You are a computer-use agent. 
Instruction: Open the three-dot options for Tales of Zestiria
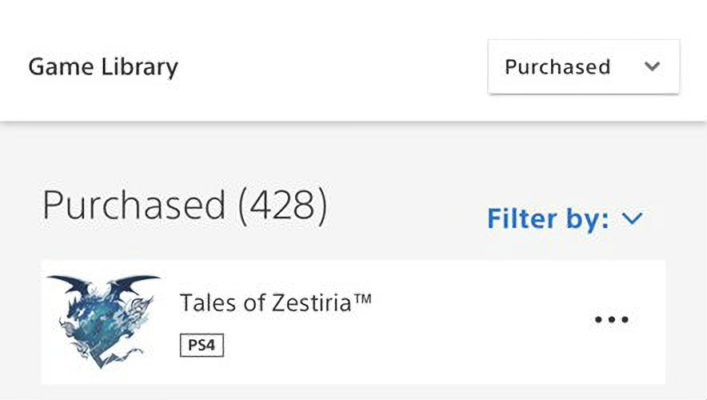[611, 320]
